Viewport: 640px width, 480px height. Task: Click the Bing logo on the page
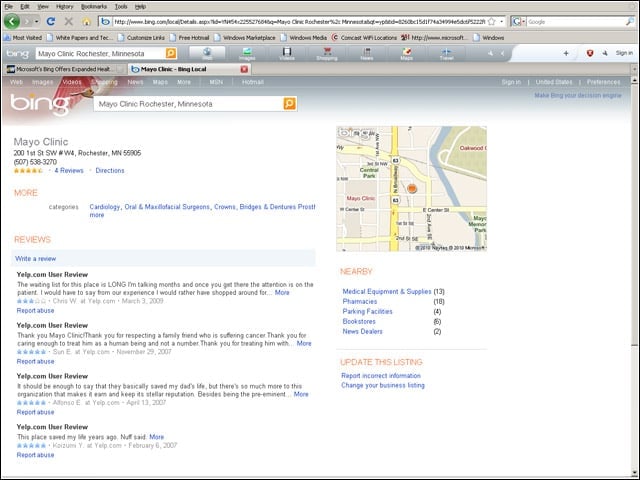pyautogui.click(x=39, y=104)
